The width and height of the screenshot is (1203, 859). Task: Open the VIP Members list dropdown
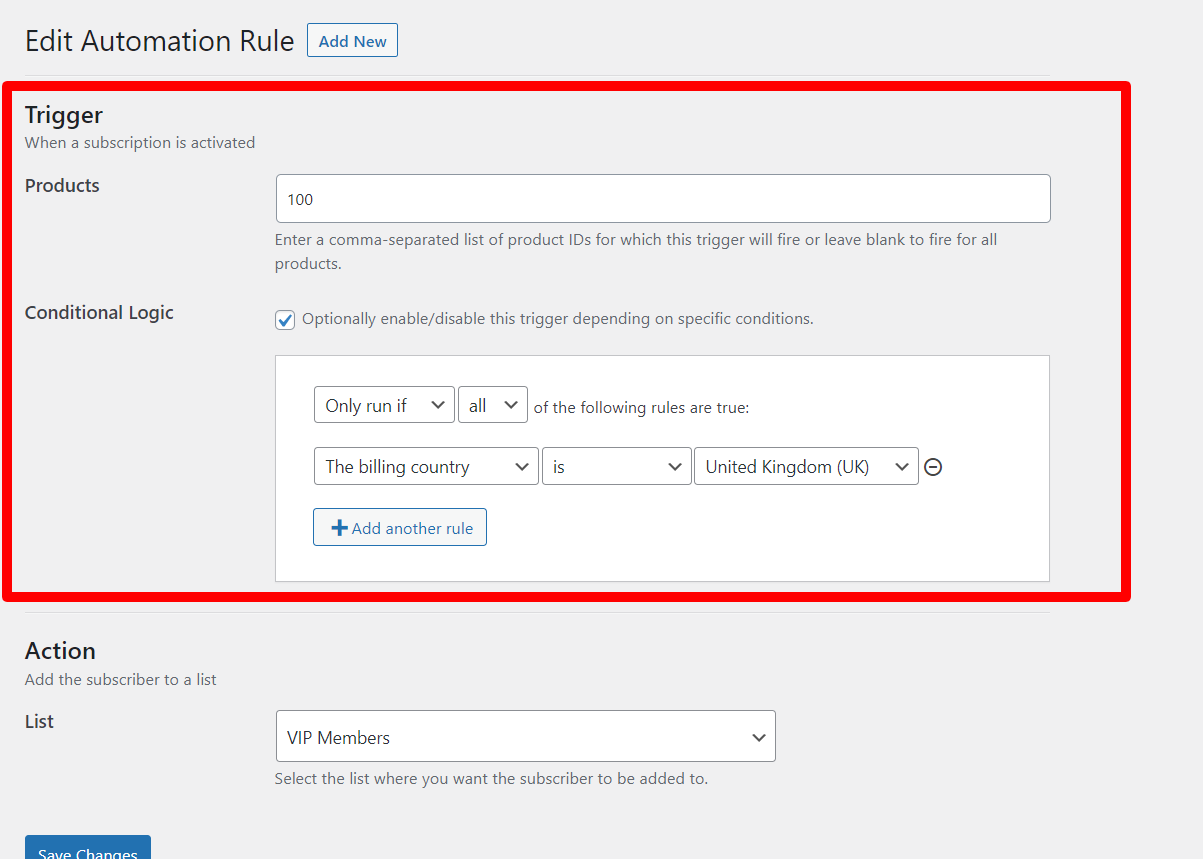[x=526, y=736]
